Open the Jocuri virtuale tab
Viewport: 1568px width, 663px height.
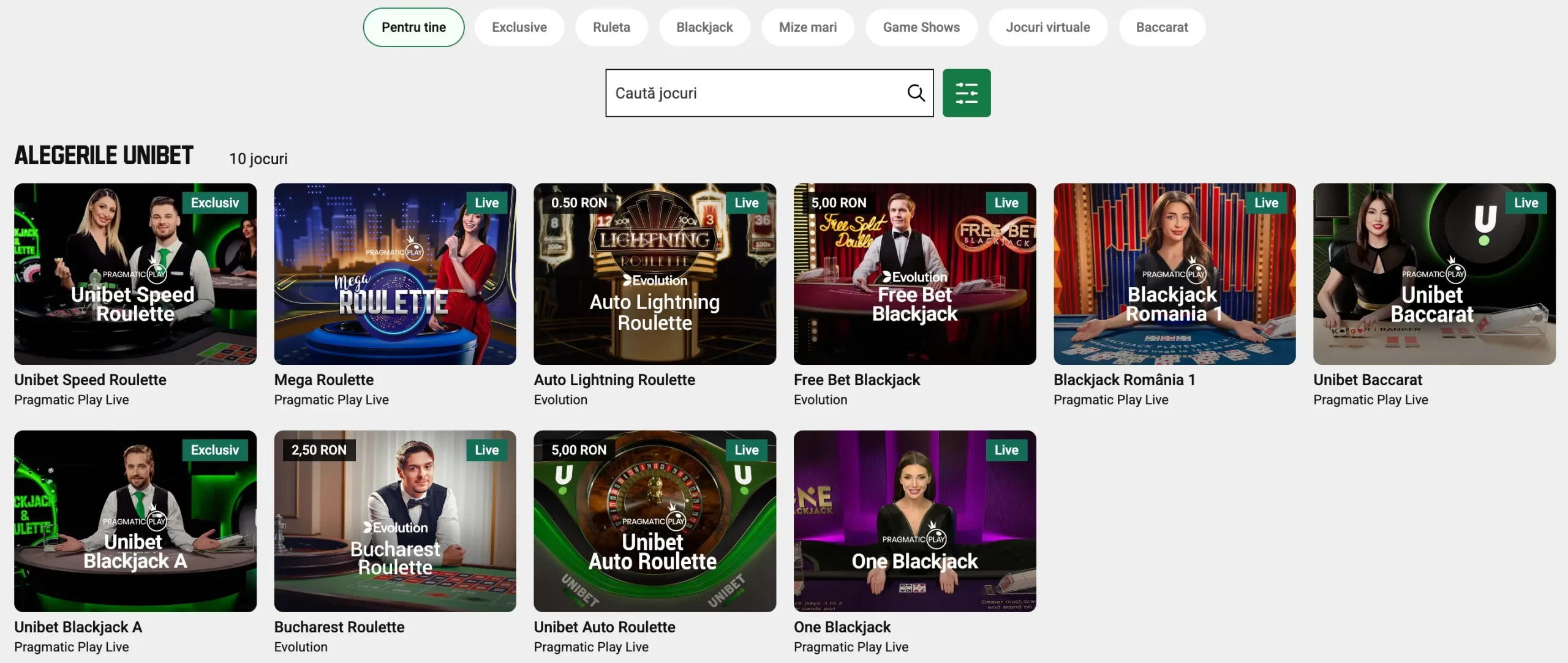1048,28
